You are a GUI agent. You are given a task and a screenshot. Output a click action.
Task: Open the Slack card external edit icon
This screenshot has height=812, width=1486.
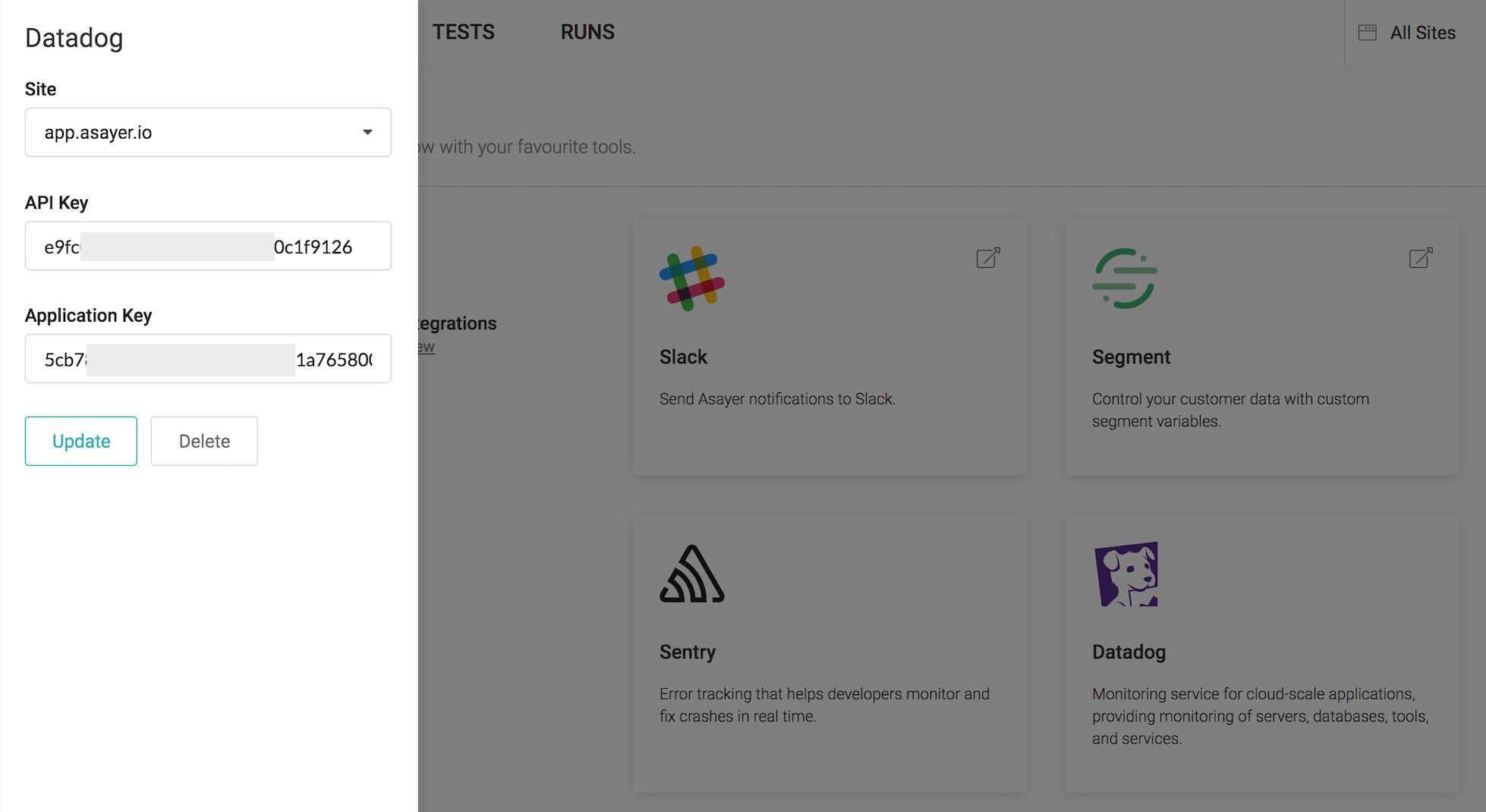[987, 258]
